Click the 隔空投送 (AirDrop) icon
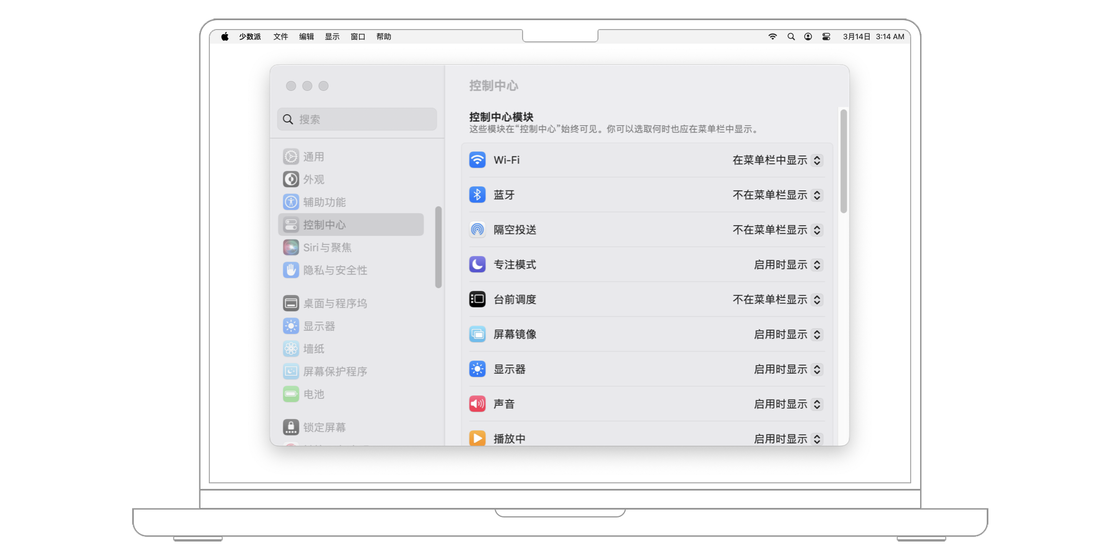 point(477,230)
